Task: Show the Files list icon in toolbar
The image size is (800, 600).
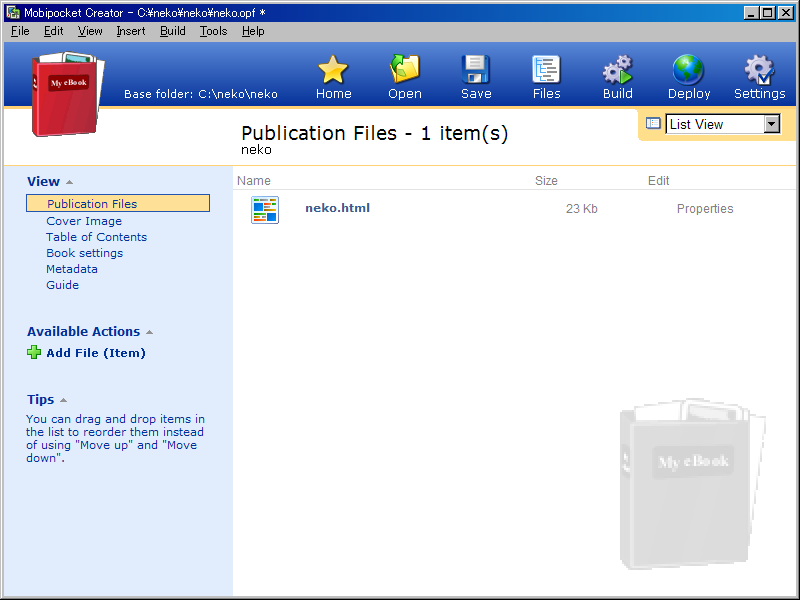Action: 546,69
